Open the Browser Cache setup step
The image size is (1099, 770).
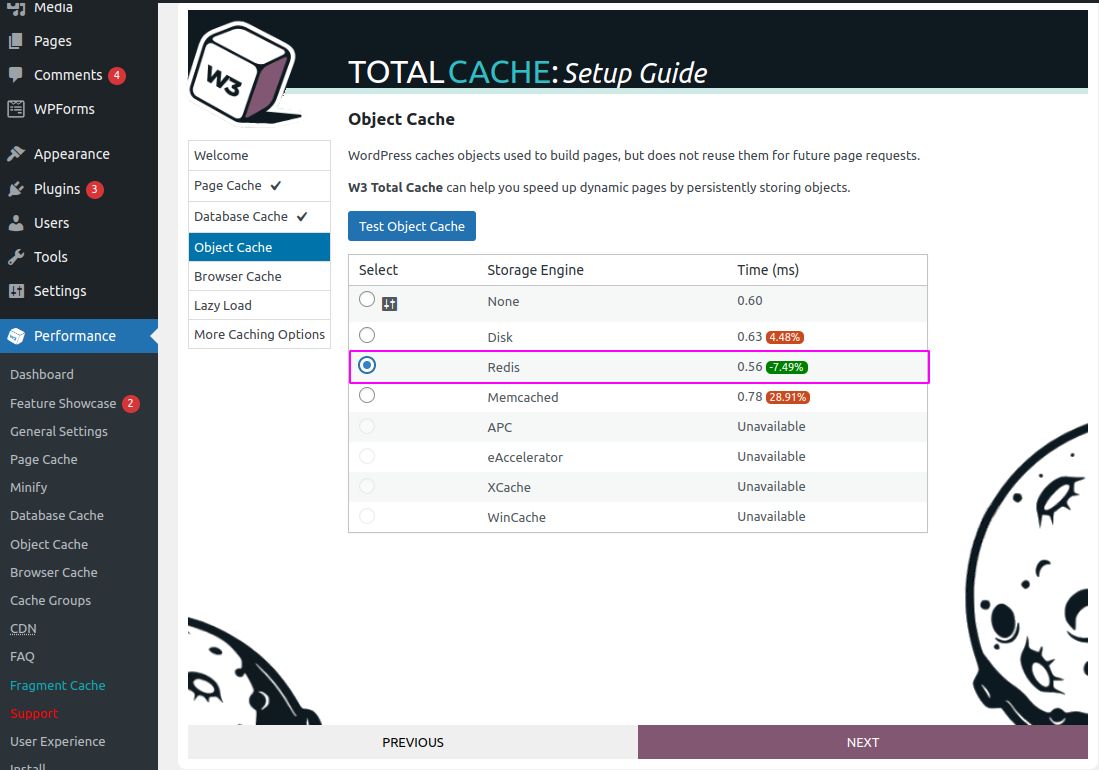pyautogui.click(x=259, y=276)
